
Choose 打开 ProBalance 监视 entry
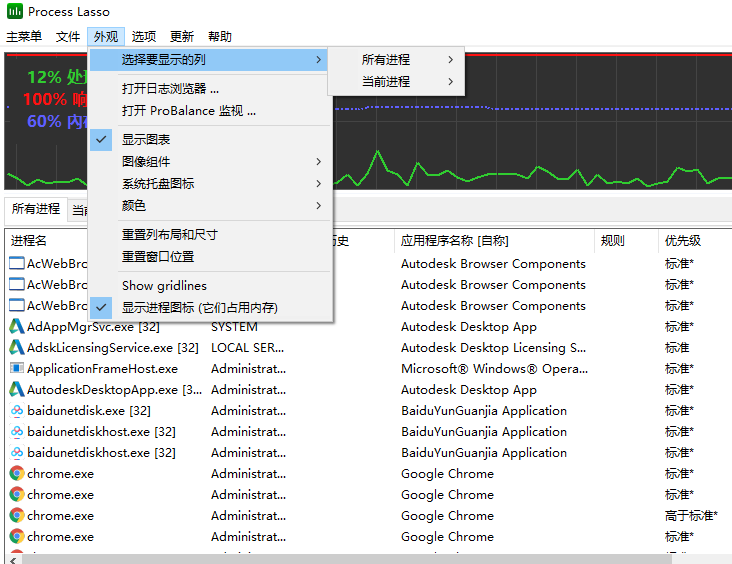210,111
